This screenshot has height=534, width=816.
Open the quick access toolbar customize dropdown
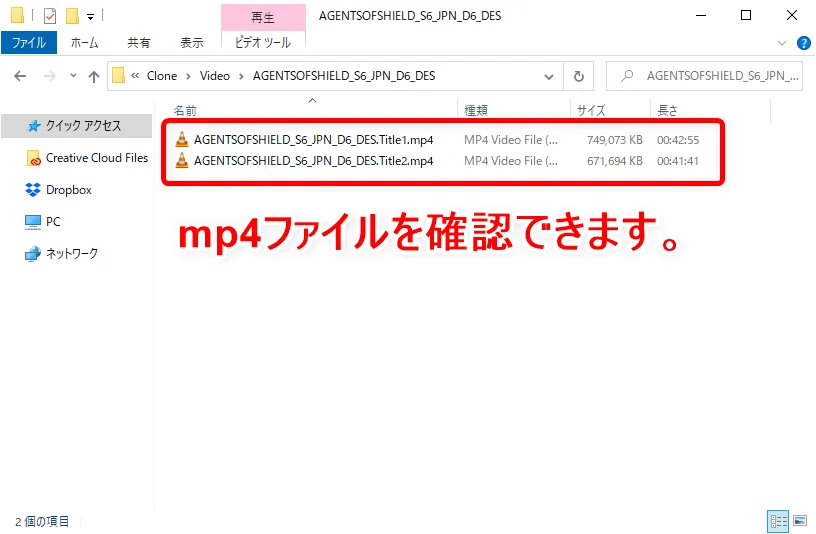[91, 17]
